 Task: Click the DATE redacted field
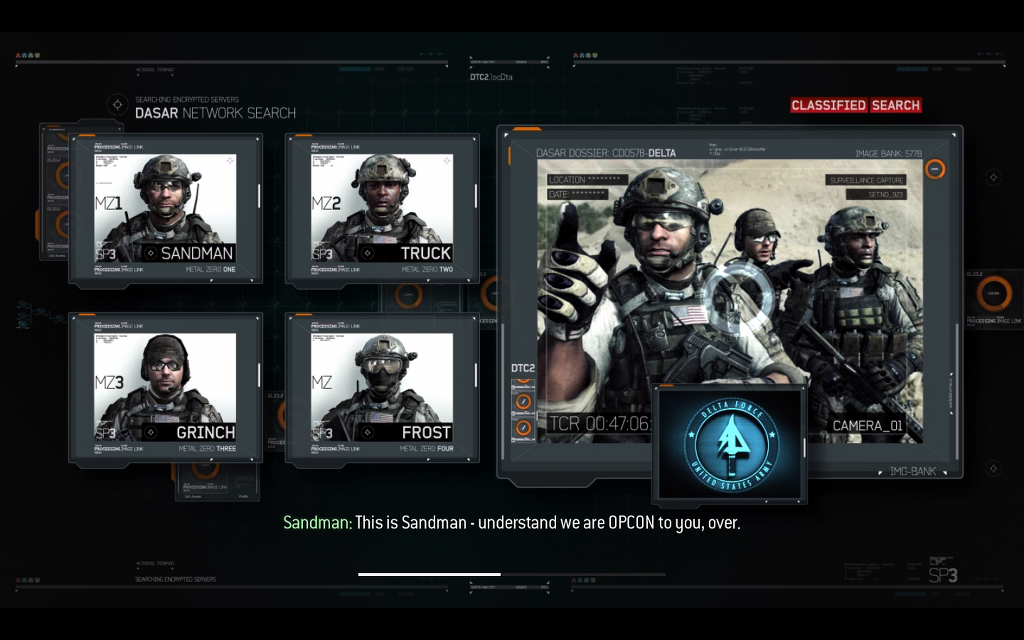[x=577, y=195]
